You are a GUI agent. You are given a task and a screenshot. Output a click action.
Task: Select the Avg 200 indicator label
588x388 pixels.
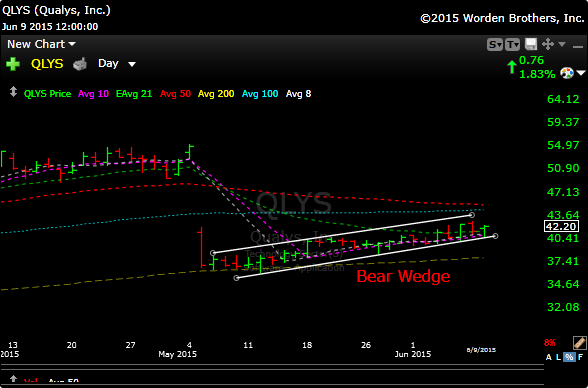(216, 94)
